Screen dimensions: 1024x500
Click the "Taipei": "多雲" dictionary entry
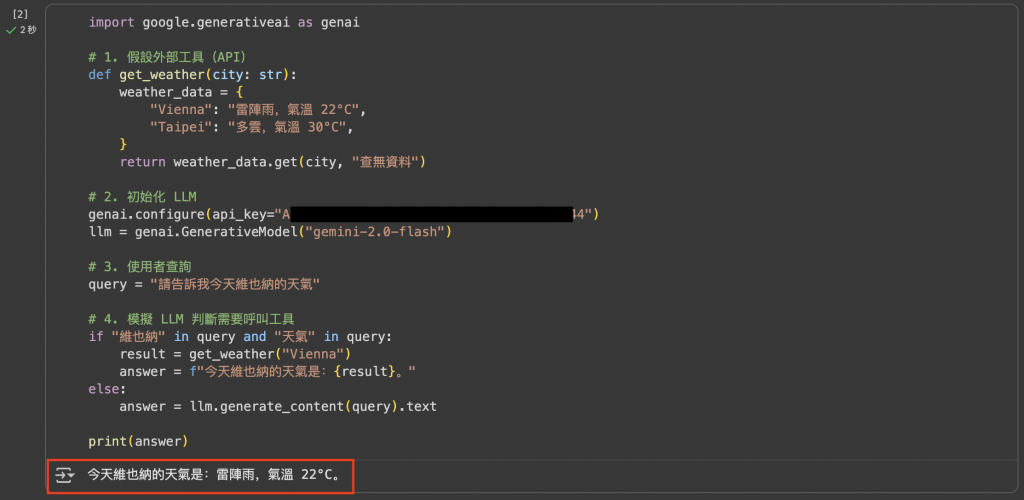coord(251,127)
